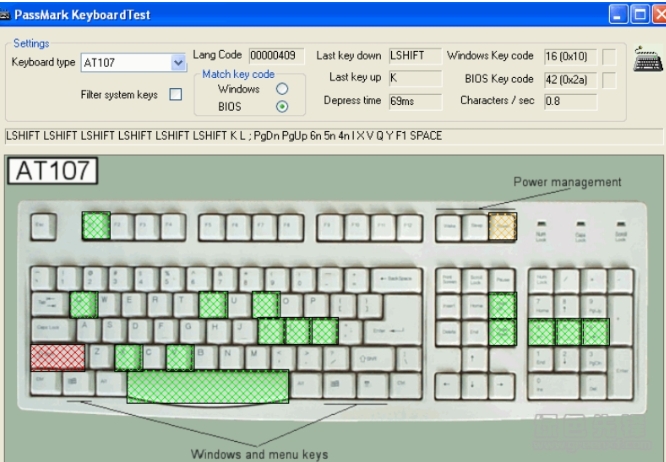Click the green highlighted I key

(266, 304)
